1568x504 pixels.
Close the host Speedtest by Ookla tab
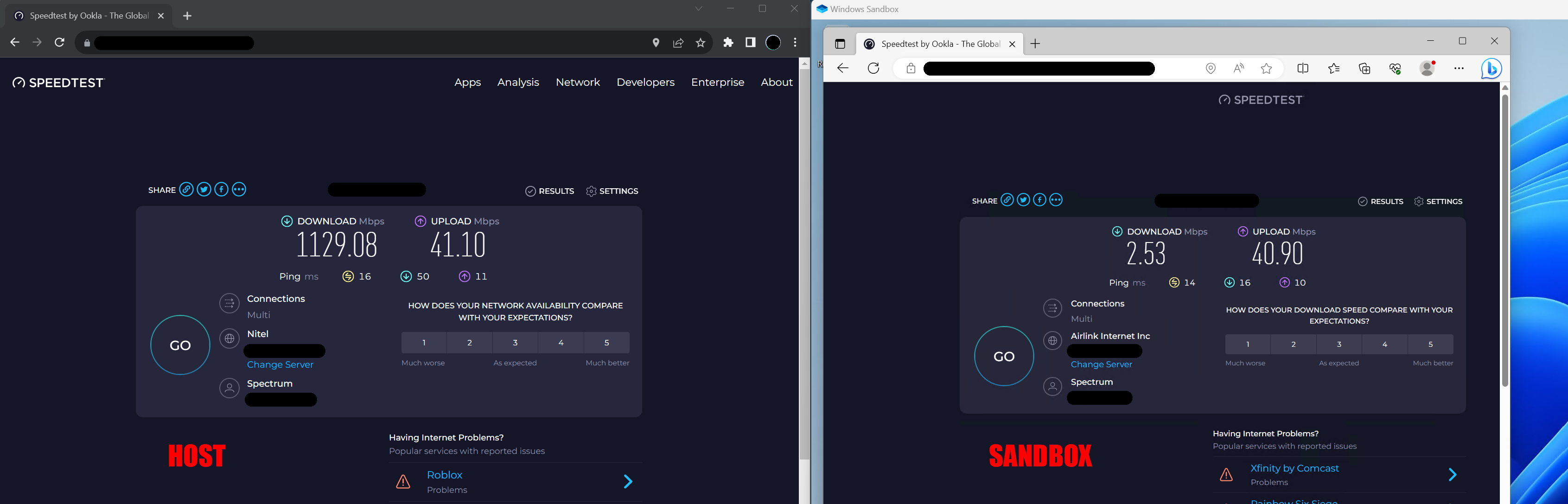click(161, 16)
